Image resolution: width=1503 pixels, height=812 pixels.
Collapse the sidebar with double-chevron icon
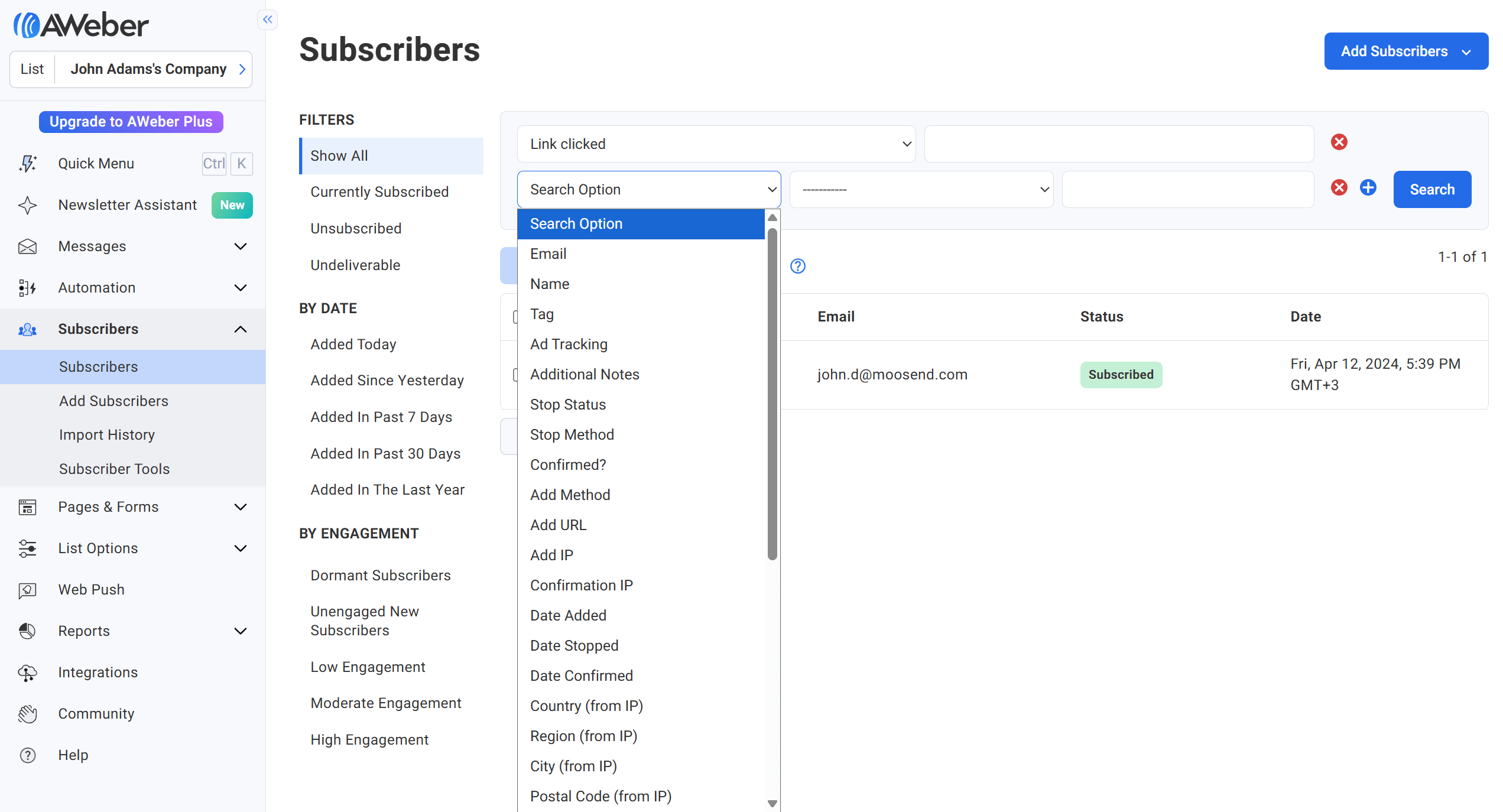pos(268,20)
